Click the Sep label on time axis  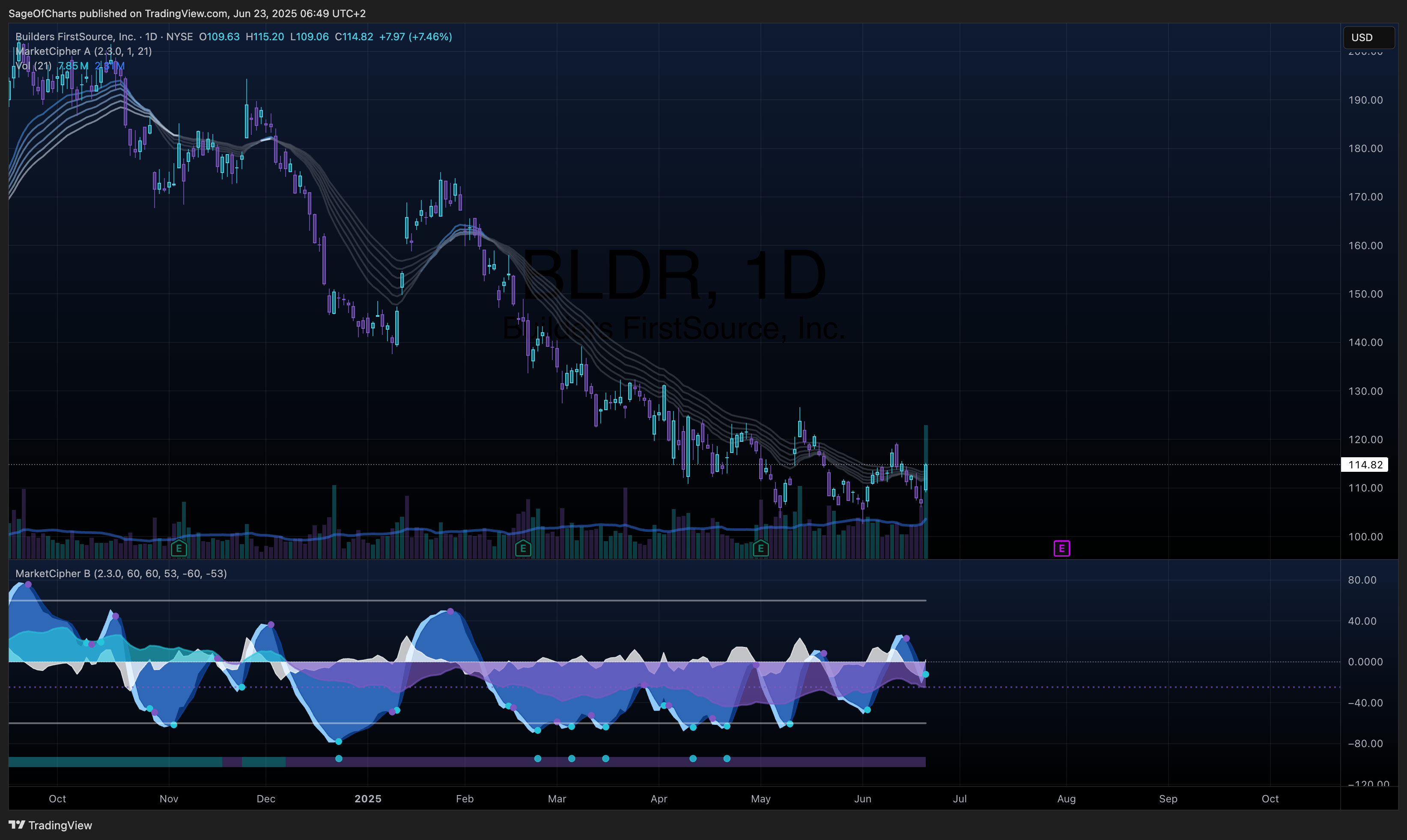[x=1168, y=798]
